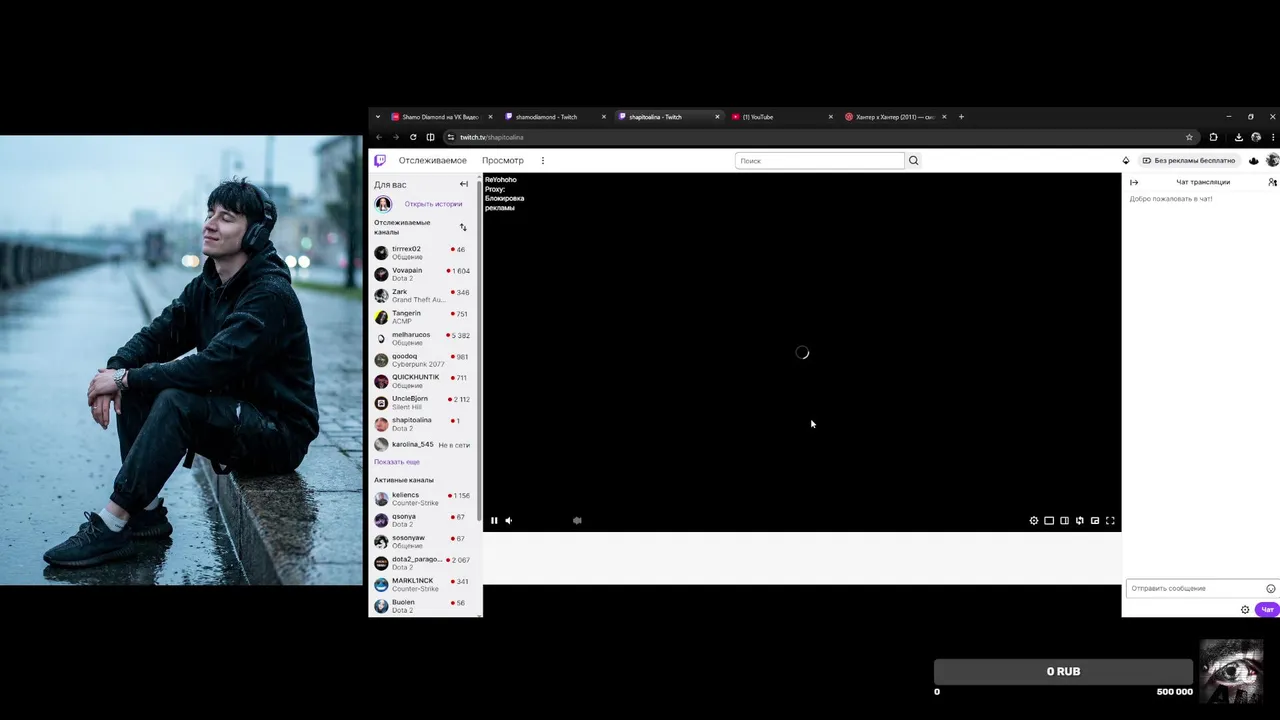Toggle the player's first rectangle layout icon
The image size is (1280, 720).
pos(1049,520)
